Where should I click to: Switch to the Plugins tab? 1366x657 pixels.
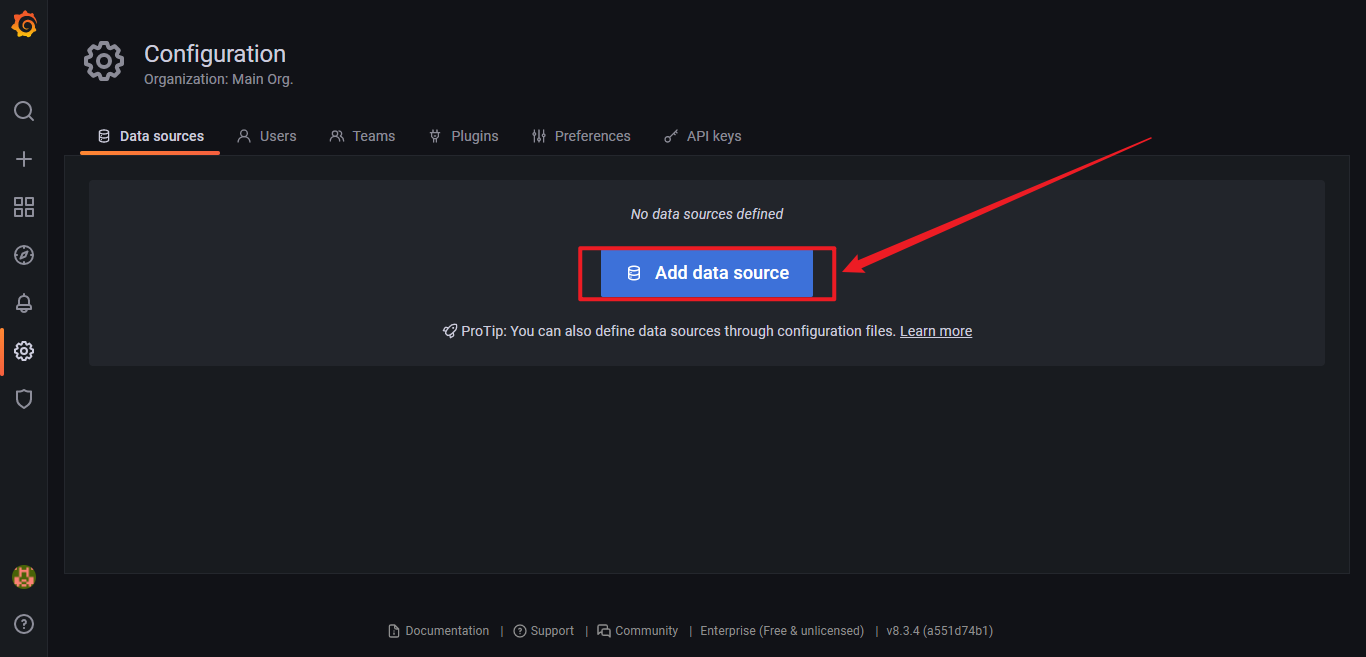(x=463, y=136)
